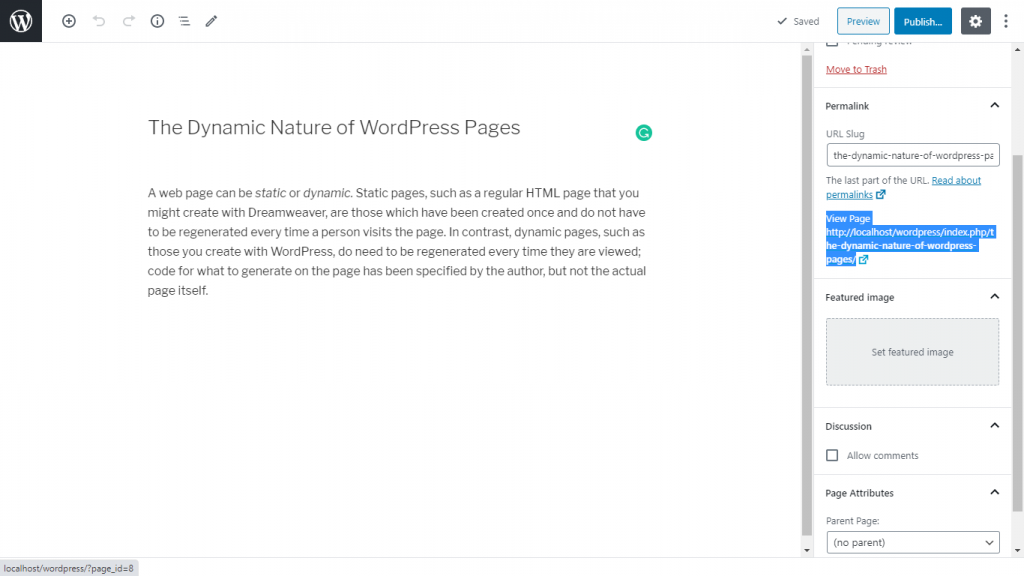Viewport: 1024px width, 576px height.
Task: Open the Parent Page dropdown
Action: [912, 543]
